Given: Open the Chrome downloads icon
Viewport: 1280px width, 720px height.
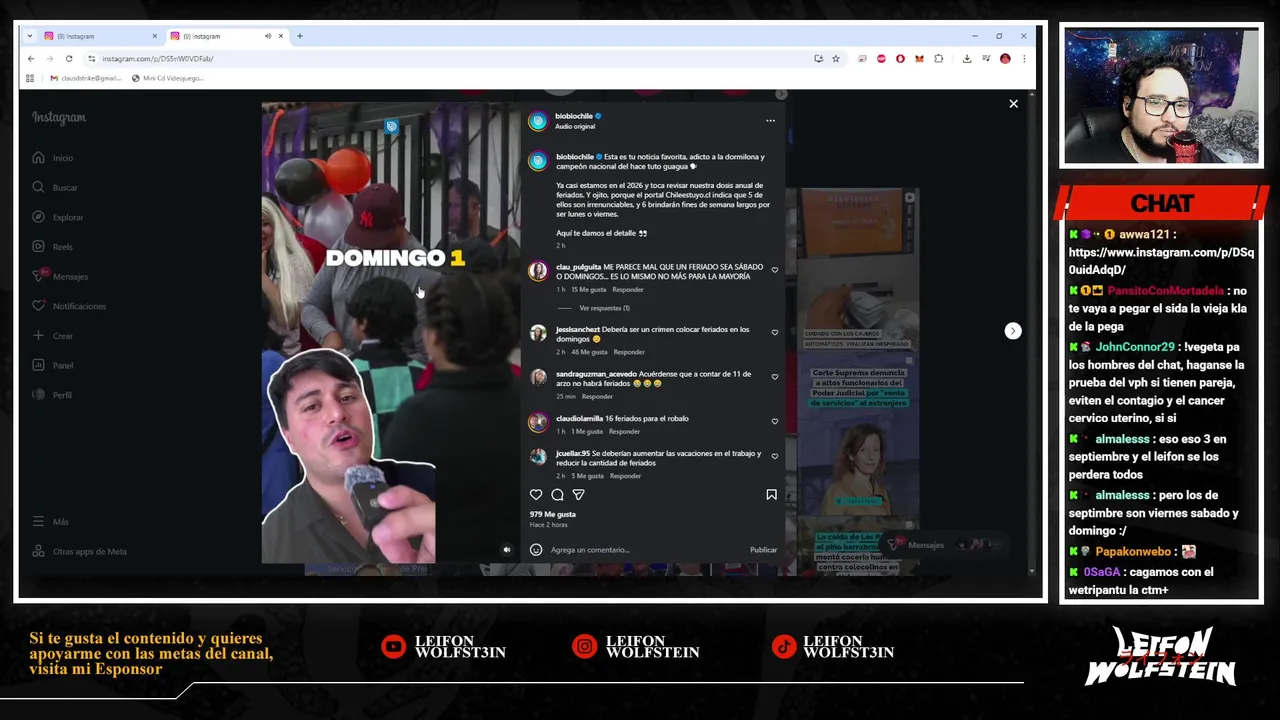Looking at the screenshot, I should tap(967, 59).
